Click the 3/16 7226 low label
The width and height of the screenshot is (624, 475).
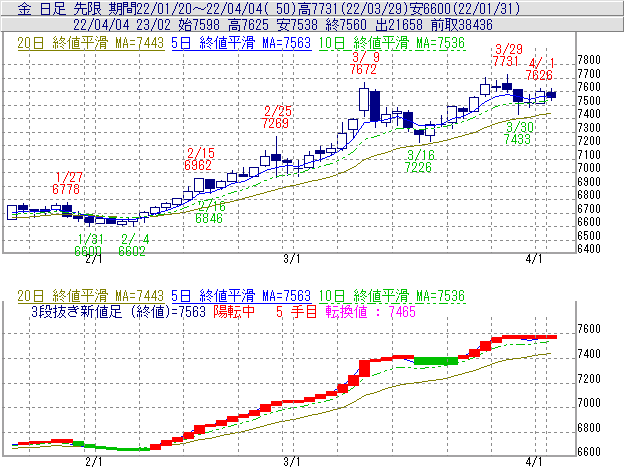[x=418, y=162]
